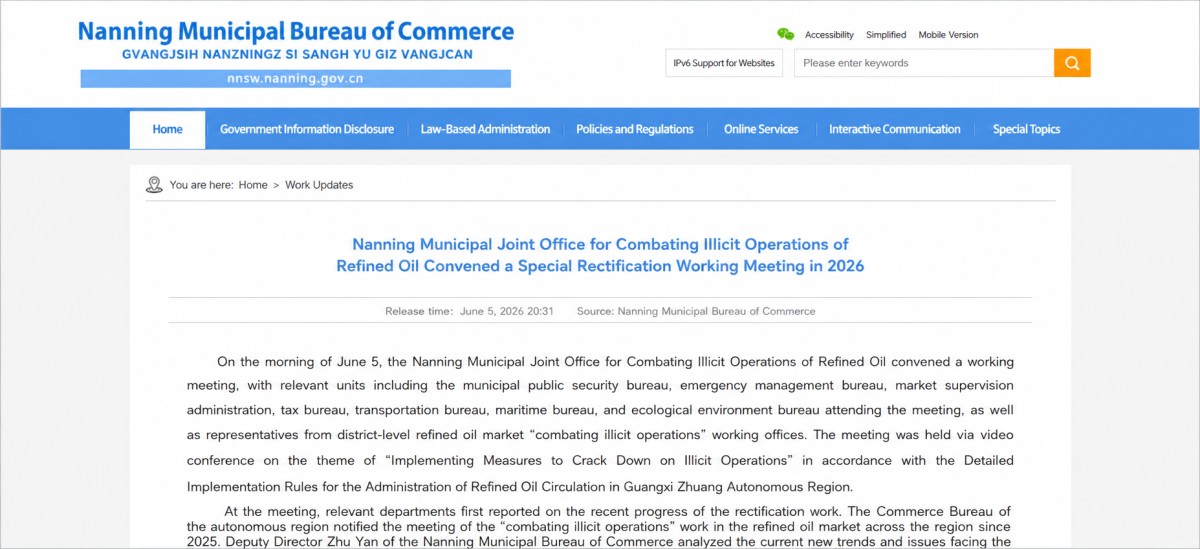1200x549 pixels.
Task: Click the Nanning Municipal Bureau of Commerce logo
Action: 296,32
